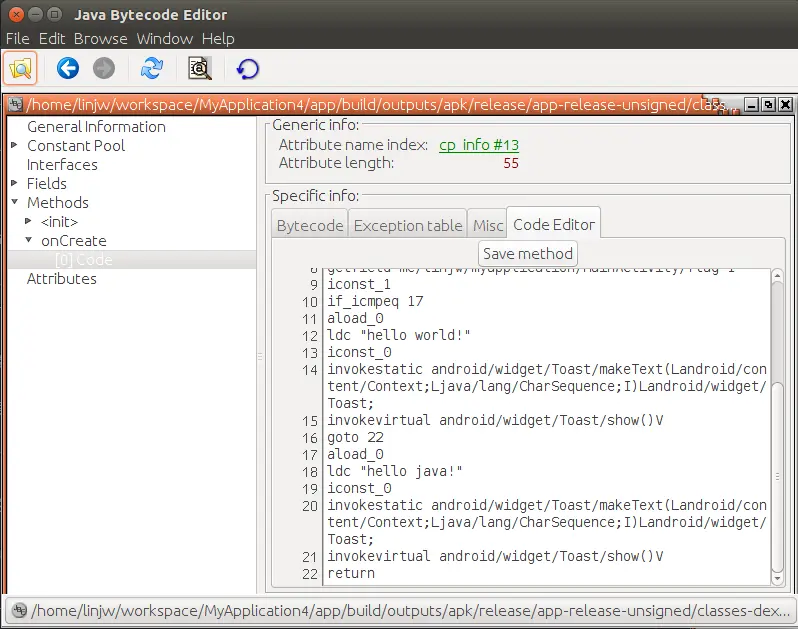Viewport: 798px width, 629px height.
Task: Select the onCreate method label
Action: [x=74, y=240]
